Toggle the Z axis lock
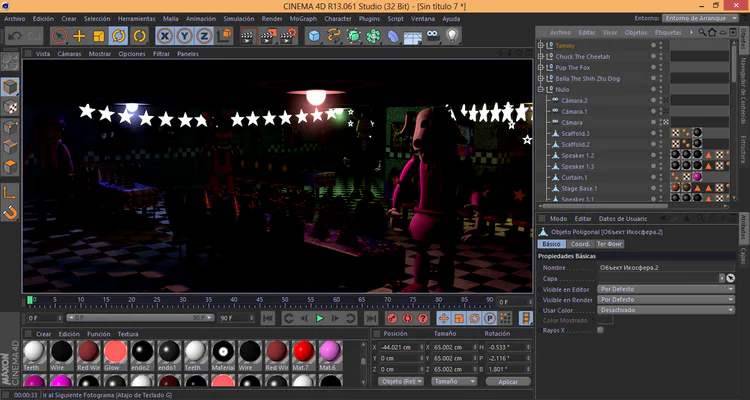The height and width of the screenshot is (400, 750). click(x=204, y=36)
